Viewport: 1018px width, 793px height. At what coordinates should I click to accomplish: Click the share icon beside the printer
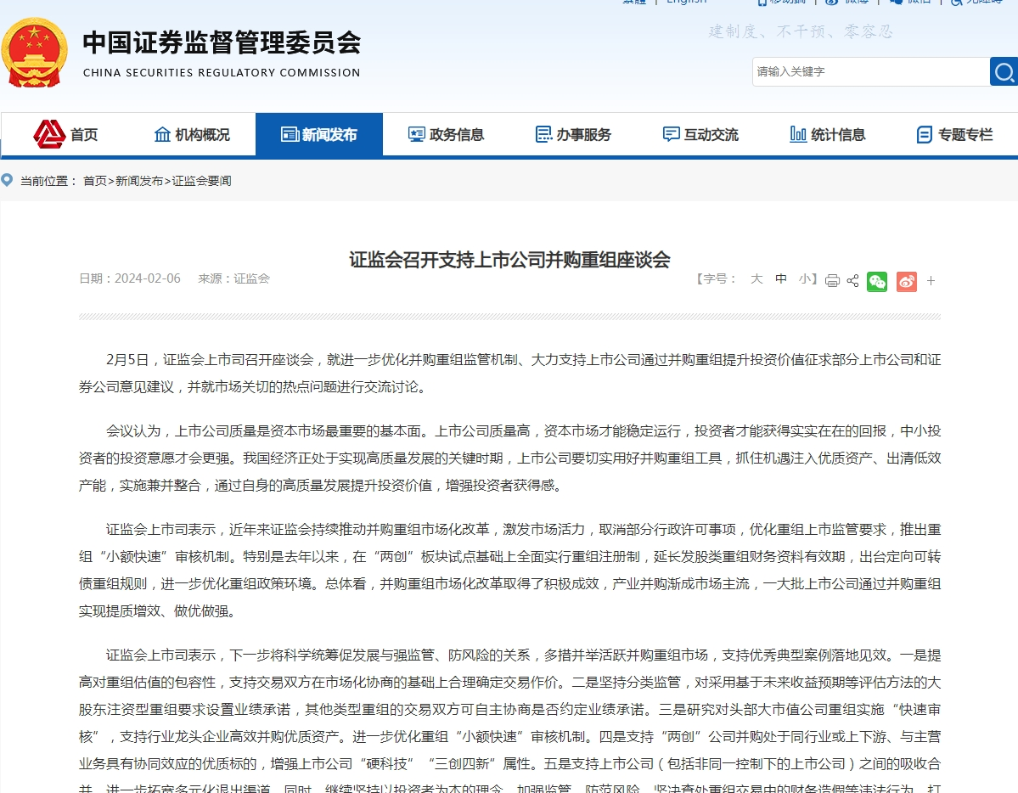[x=853, y=281]
